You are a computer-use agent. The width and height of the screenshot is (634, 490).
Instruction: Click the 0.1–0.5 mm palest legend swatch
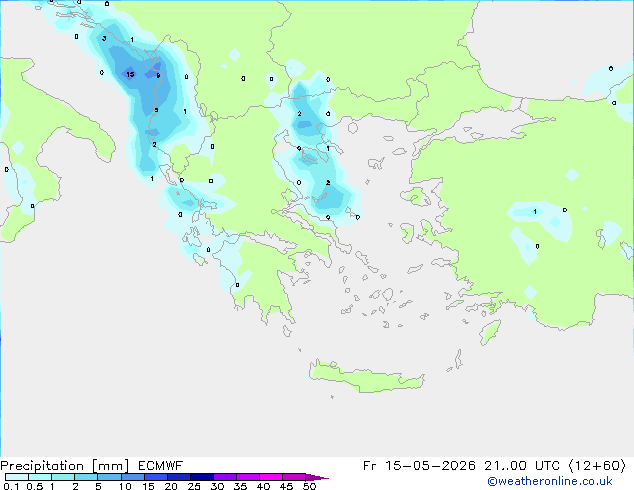[17, 477]
